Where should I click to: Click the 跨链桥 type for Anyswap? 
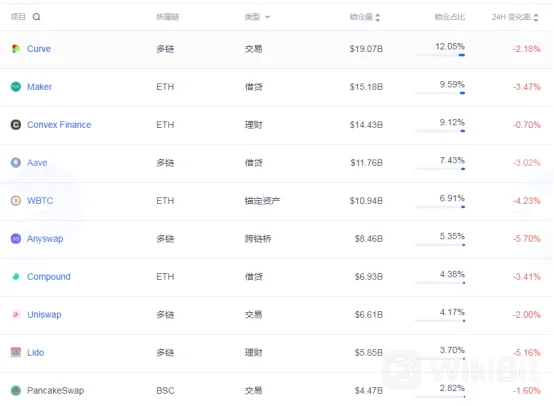click(x=258, y=239)
